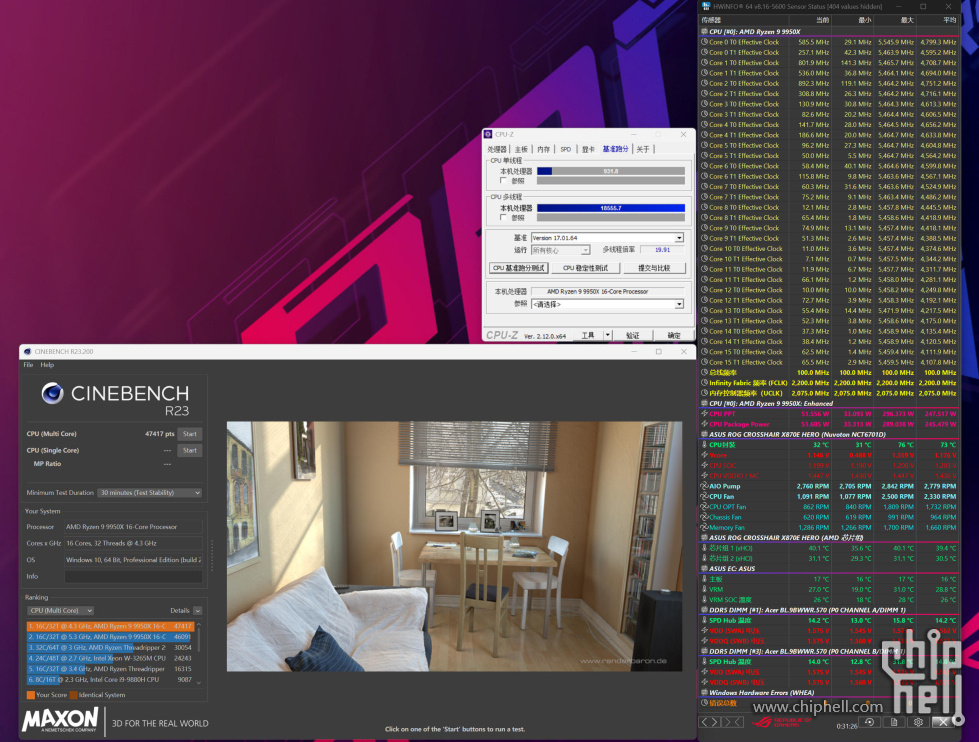The width and height of the screenshot is (979, 742).
Task: Open Cinebench File menu
Action: (28, 365)
